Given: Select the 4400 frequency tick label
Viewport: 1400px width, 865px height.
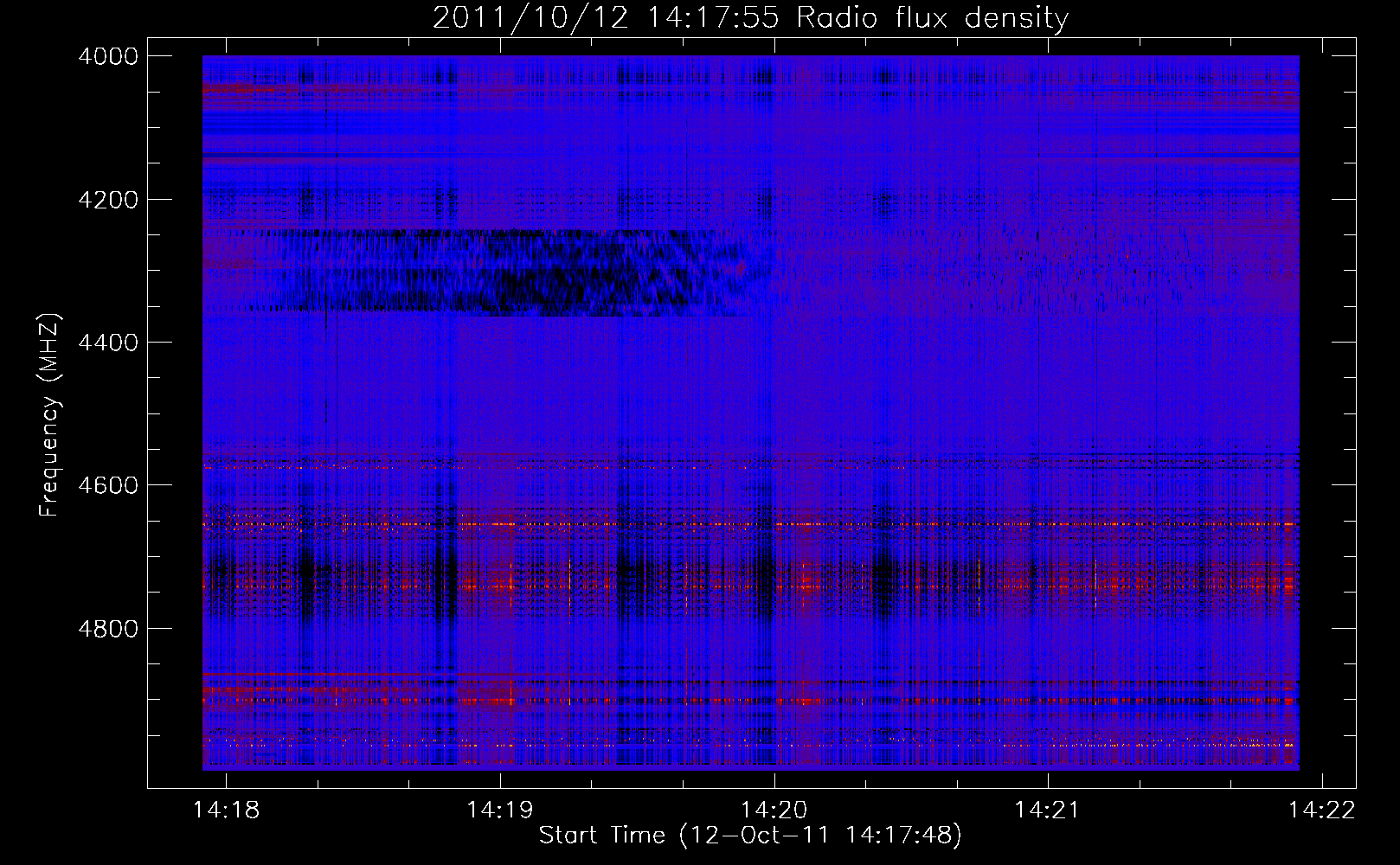Looking at the screenshot, I should [107, 343].
